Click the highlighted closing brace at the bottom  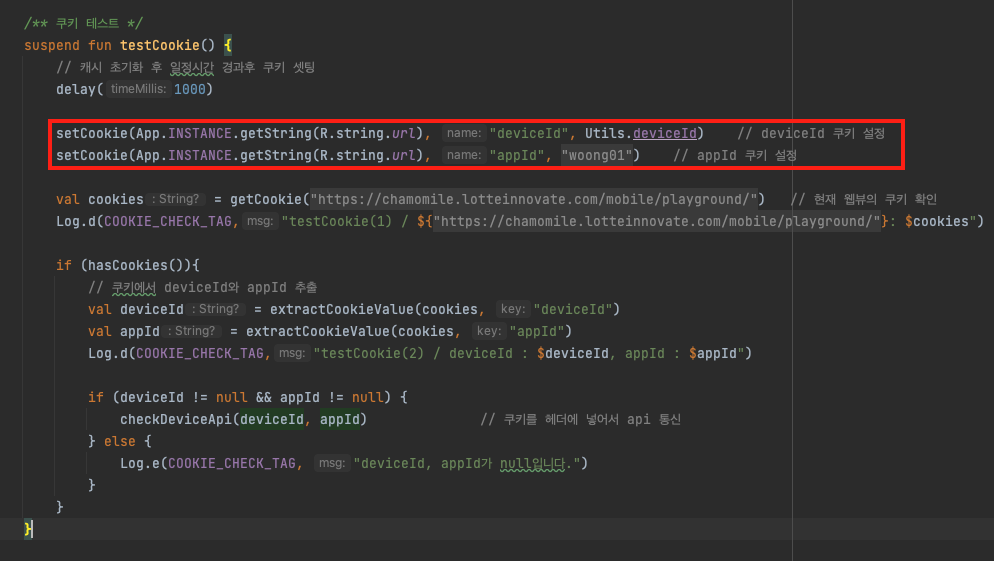point(29,528)
